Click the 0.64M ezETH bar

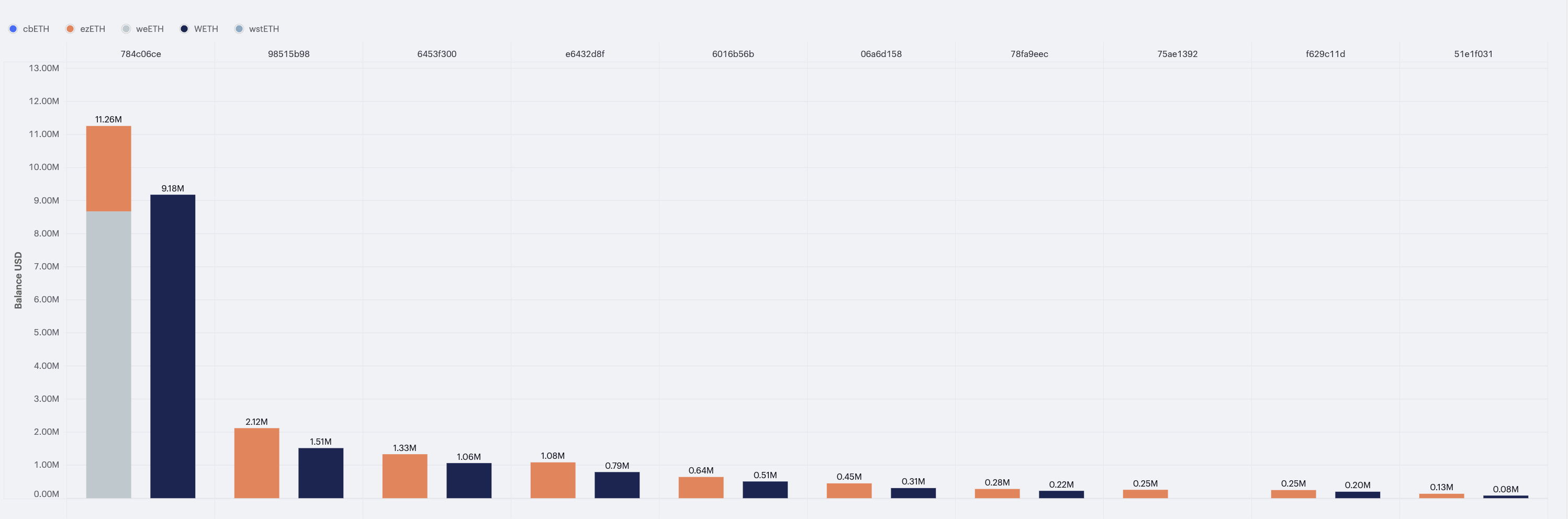point(701,487)
